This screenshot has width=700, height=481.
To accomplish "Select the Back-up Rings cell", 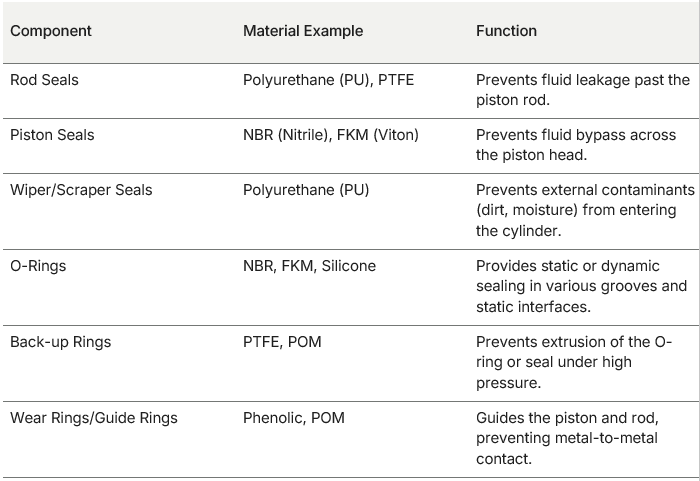I will [x=60, y=342].
